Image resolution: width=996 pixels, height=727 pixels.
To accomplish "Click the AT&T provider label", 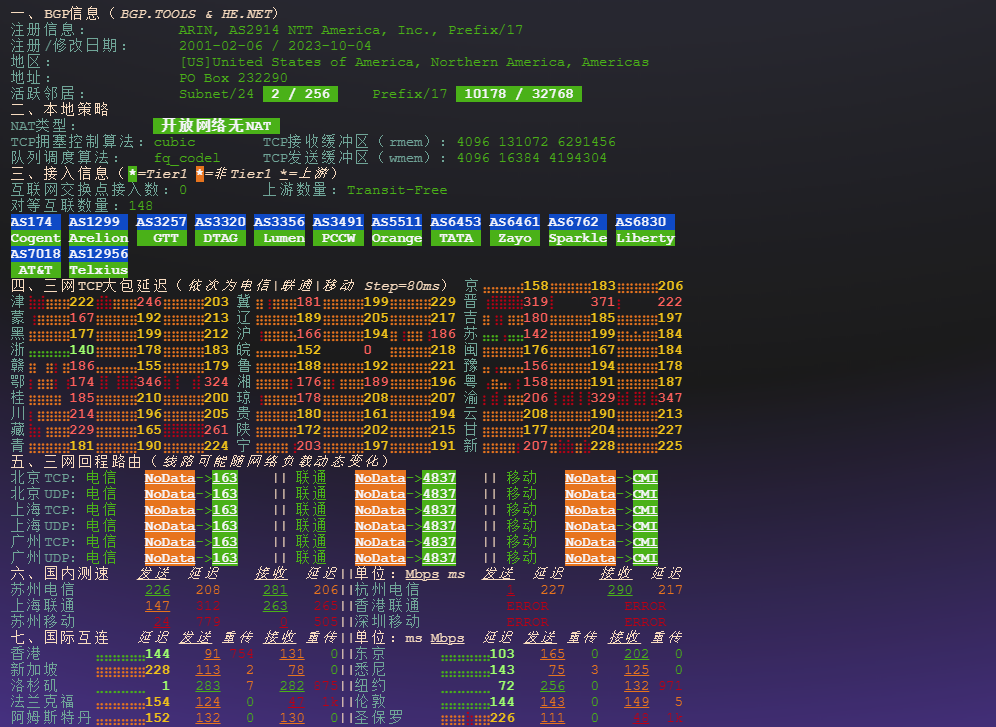I will coord(35,270).
